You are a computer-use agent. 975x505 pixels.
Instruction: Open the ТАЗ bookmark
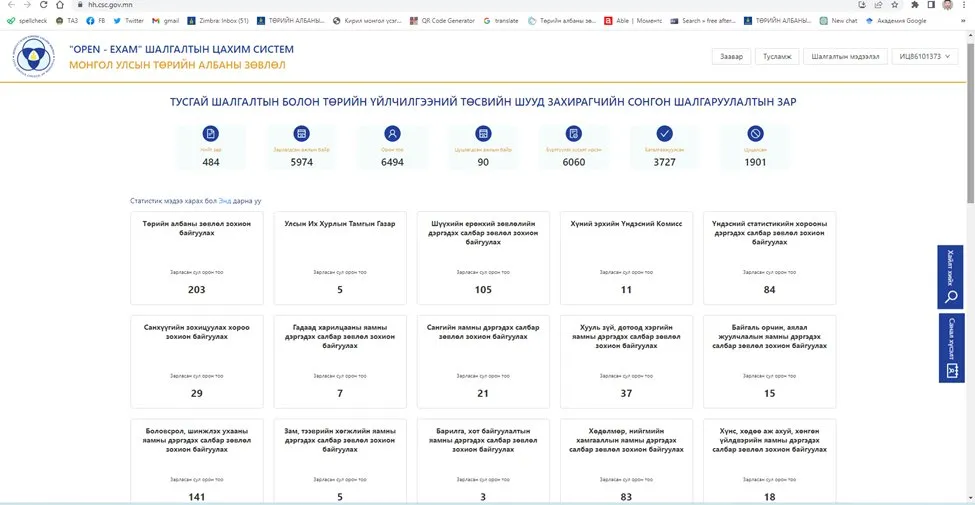pos(67,21)
